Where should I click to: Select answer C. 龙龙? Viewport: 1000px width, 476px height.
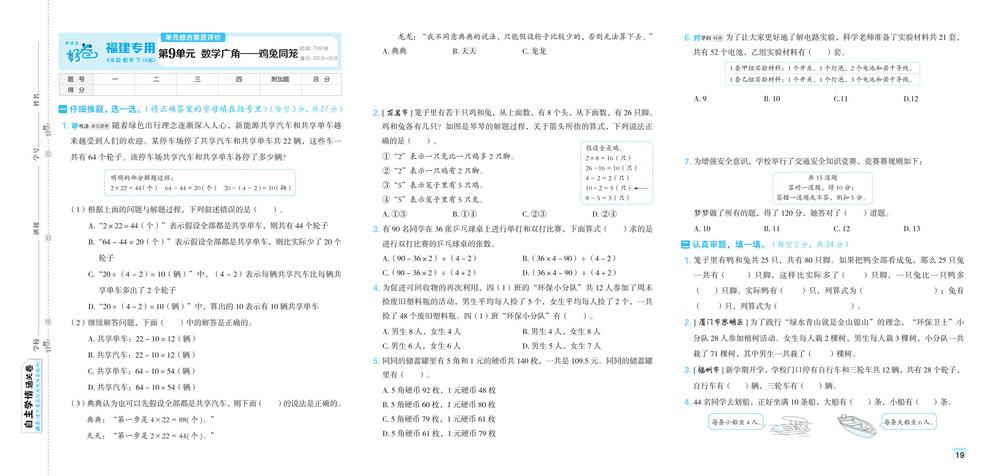click(x=534, y=52)
